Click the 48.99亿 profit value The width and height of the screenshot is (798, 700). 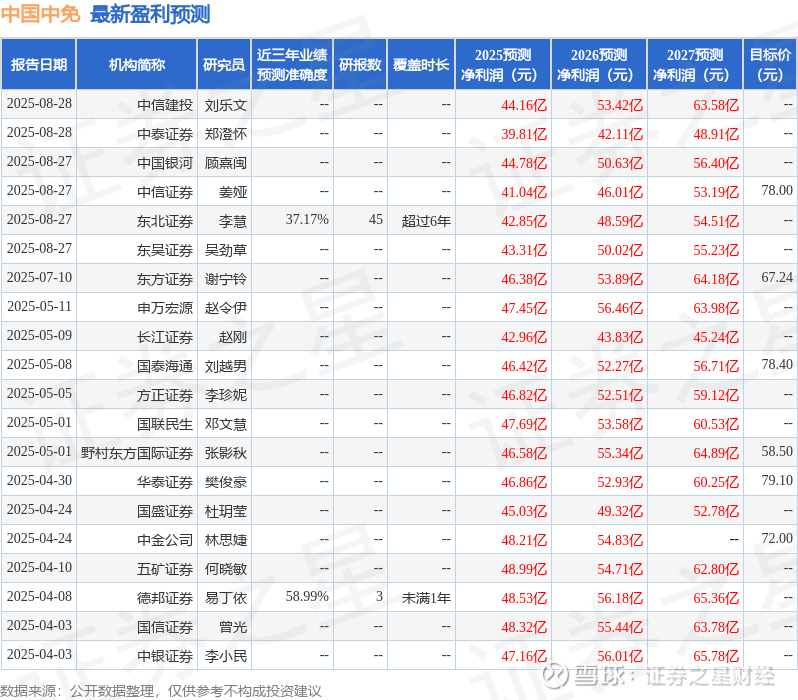click(x=524, y=570)
